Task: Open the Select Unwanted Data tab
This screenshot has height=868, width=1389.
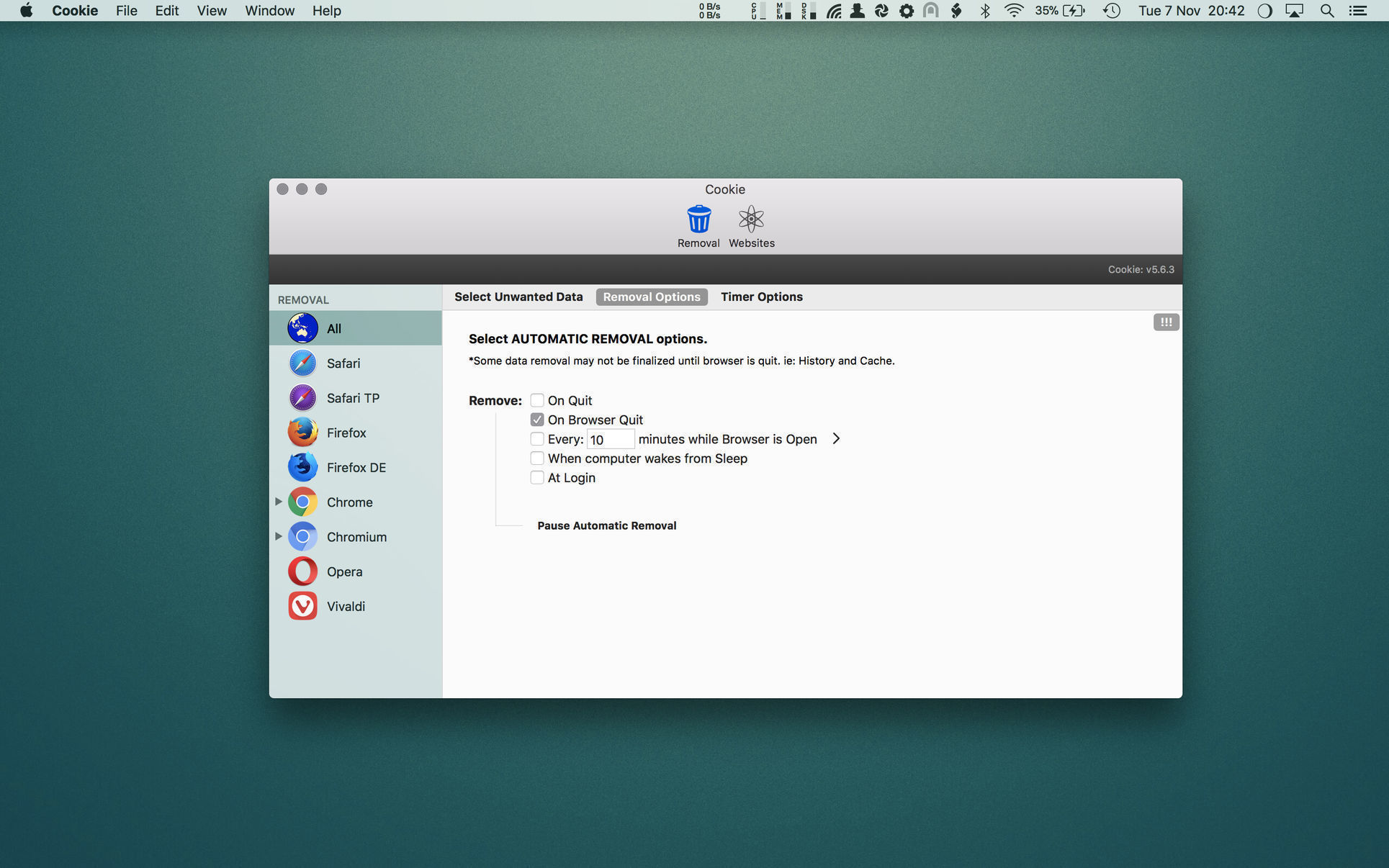Action: tap(518, 297)
